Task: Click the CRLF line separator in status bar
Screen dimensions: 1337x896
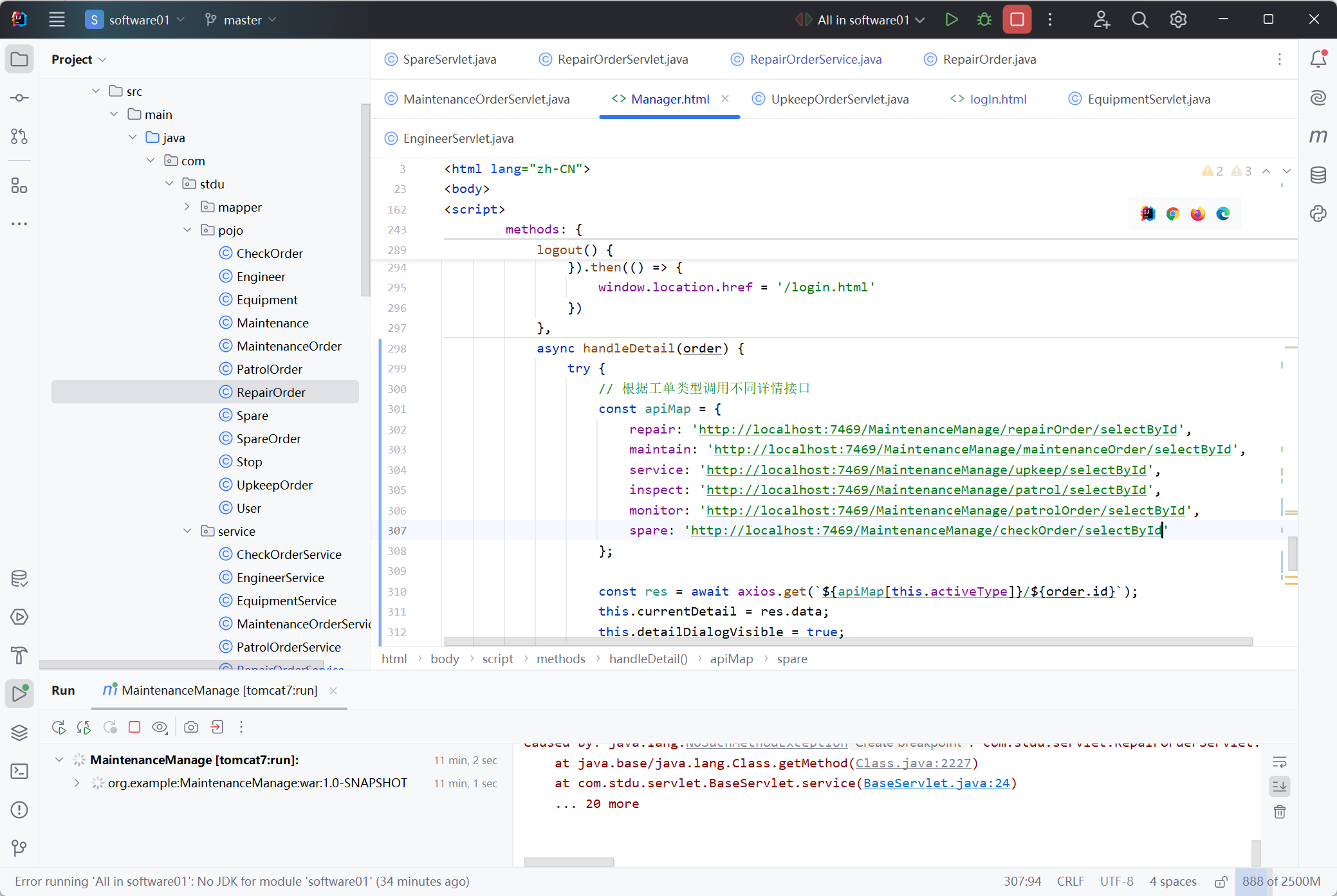Action: point(1070,882)
